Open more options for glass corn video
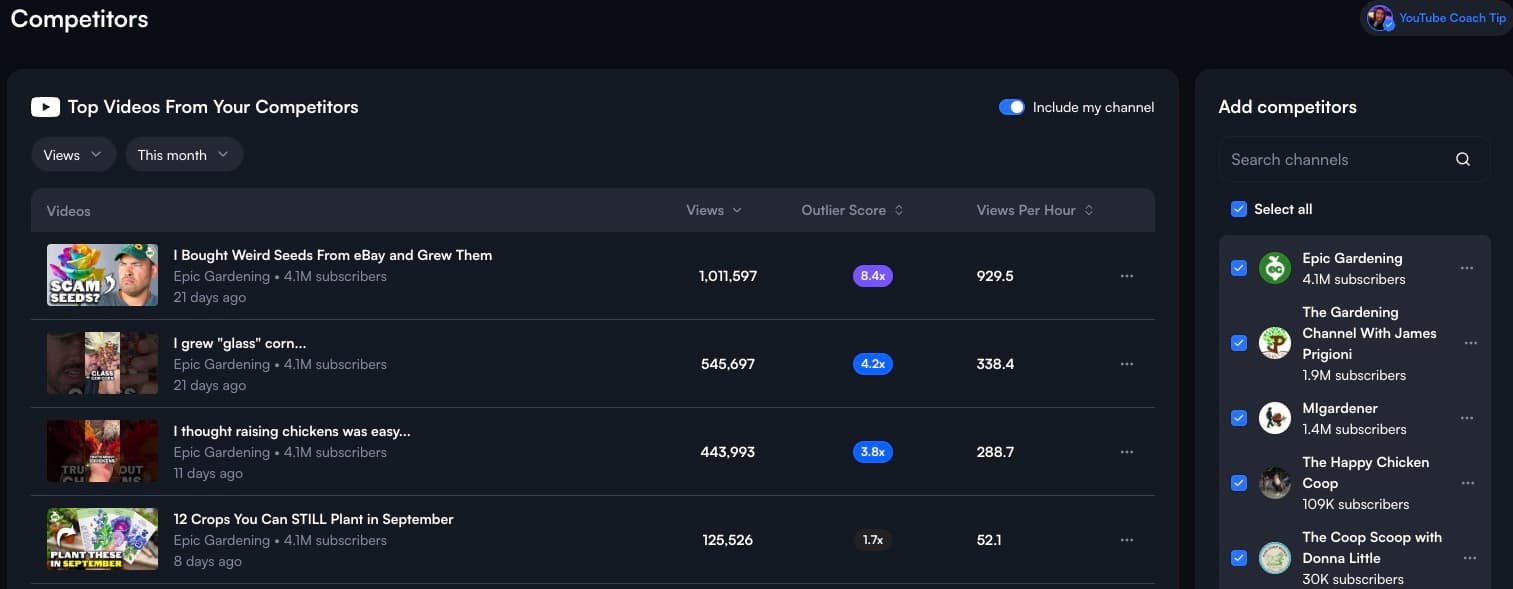Image resolution: width=1513 pixels, height=589 pixels. (1127, 364)
